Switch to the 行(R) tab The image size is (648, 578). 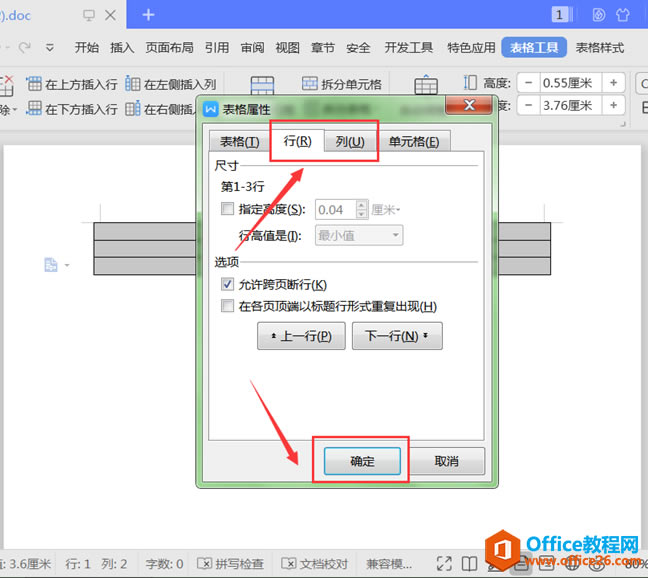[x=297, y=141]
